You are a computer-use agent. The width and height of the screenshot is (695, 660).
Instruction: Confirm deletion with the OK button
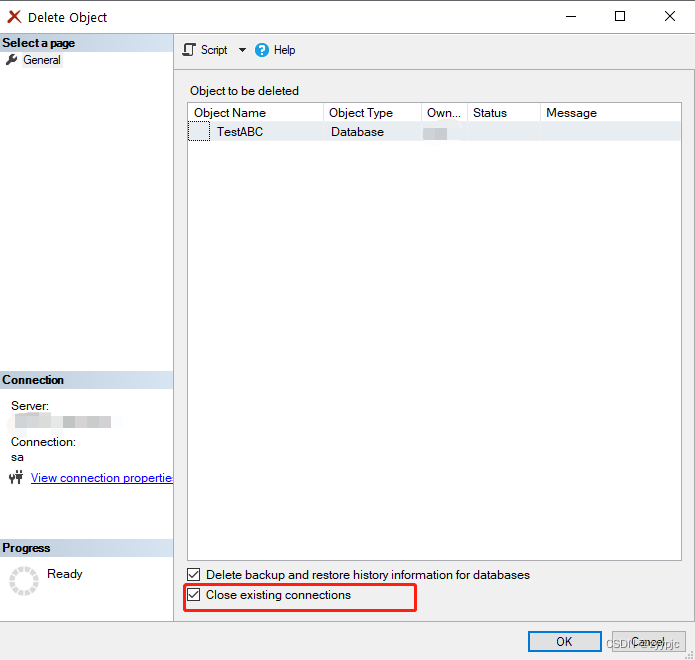[x=564, y=641]
